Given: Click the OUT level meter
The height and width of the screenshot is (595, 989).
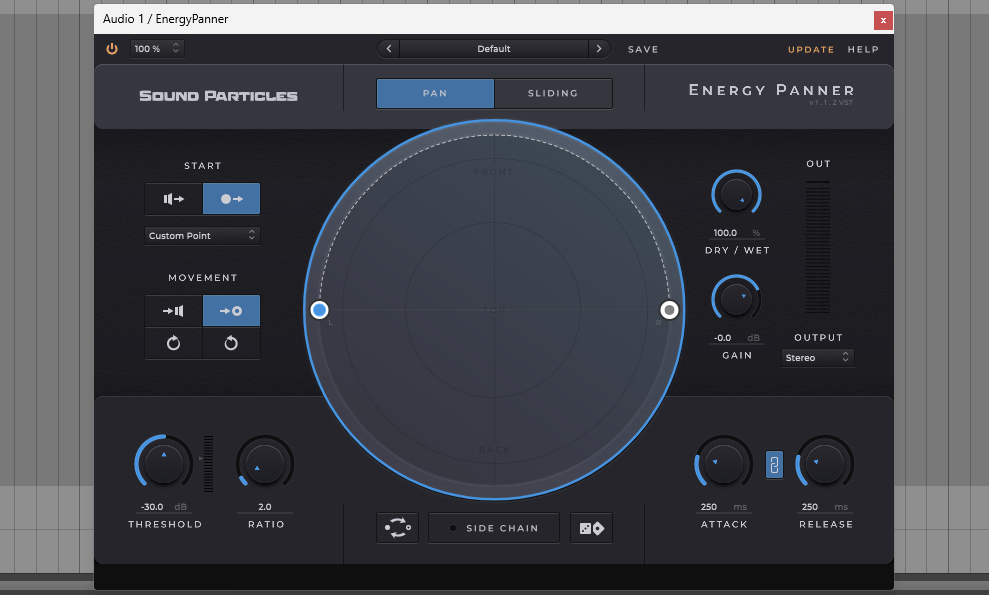Looking at the screenshot, I should [818, 247].
